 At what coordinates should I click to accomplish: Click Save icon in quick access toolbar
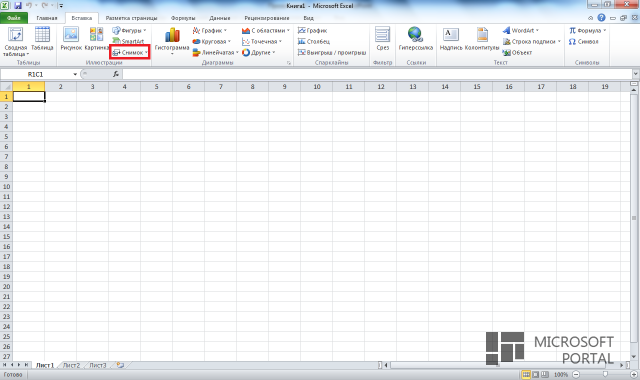point(18,6)
